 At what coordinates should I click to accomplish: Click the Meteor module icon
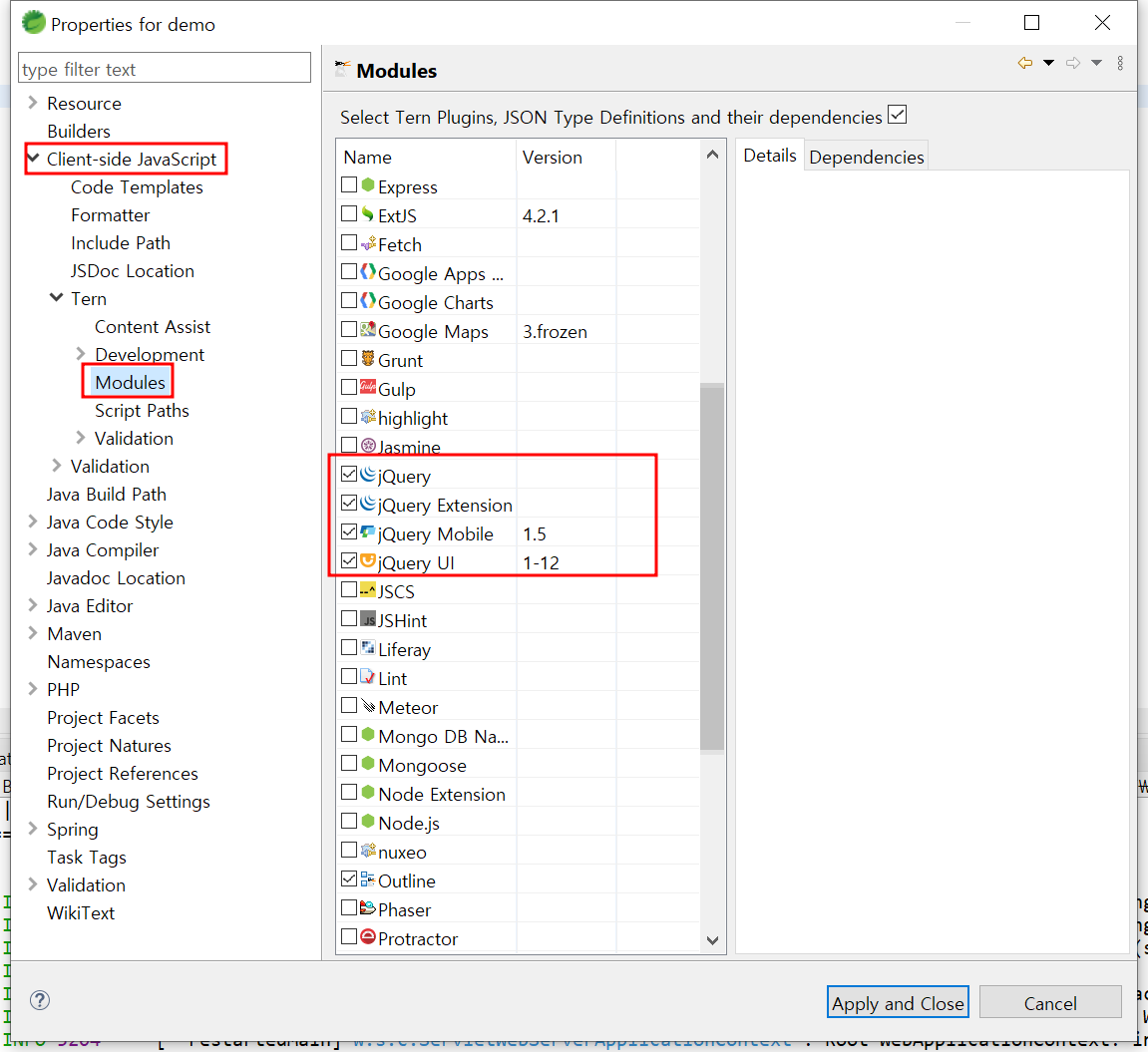click(368, 706)
